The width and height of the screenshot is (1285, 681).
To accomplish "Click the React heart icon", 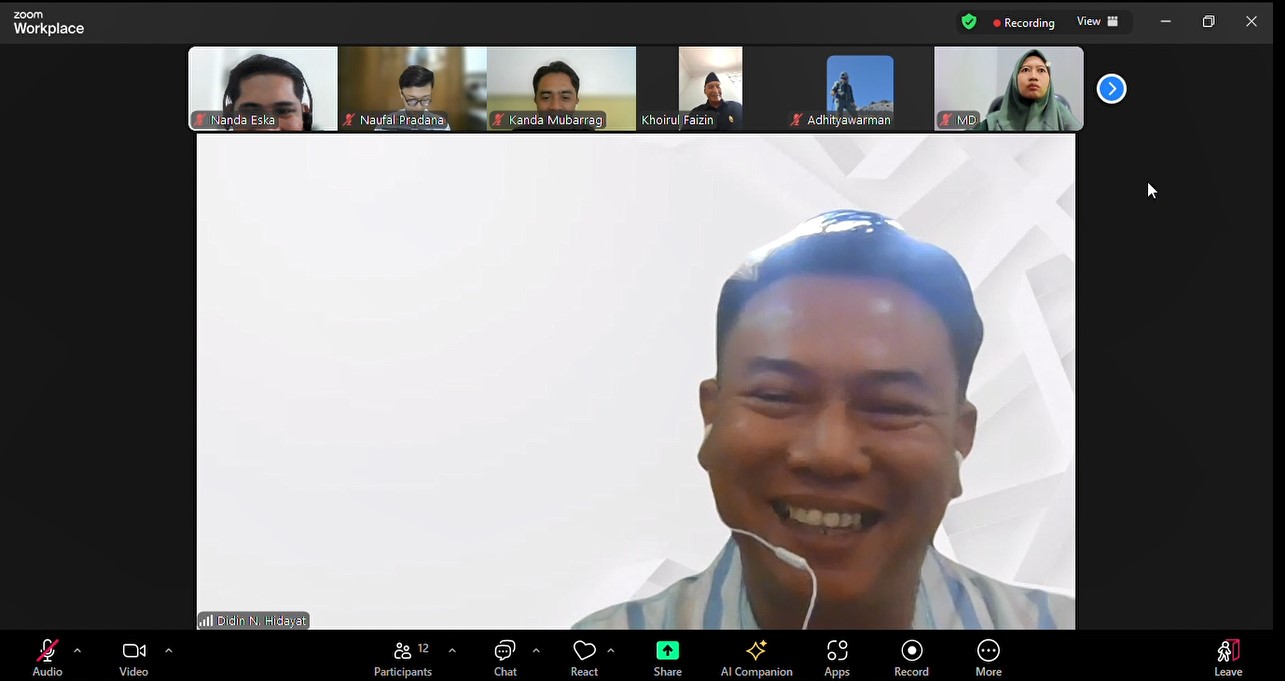I will coord(584,652).
